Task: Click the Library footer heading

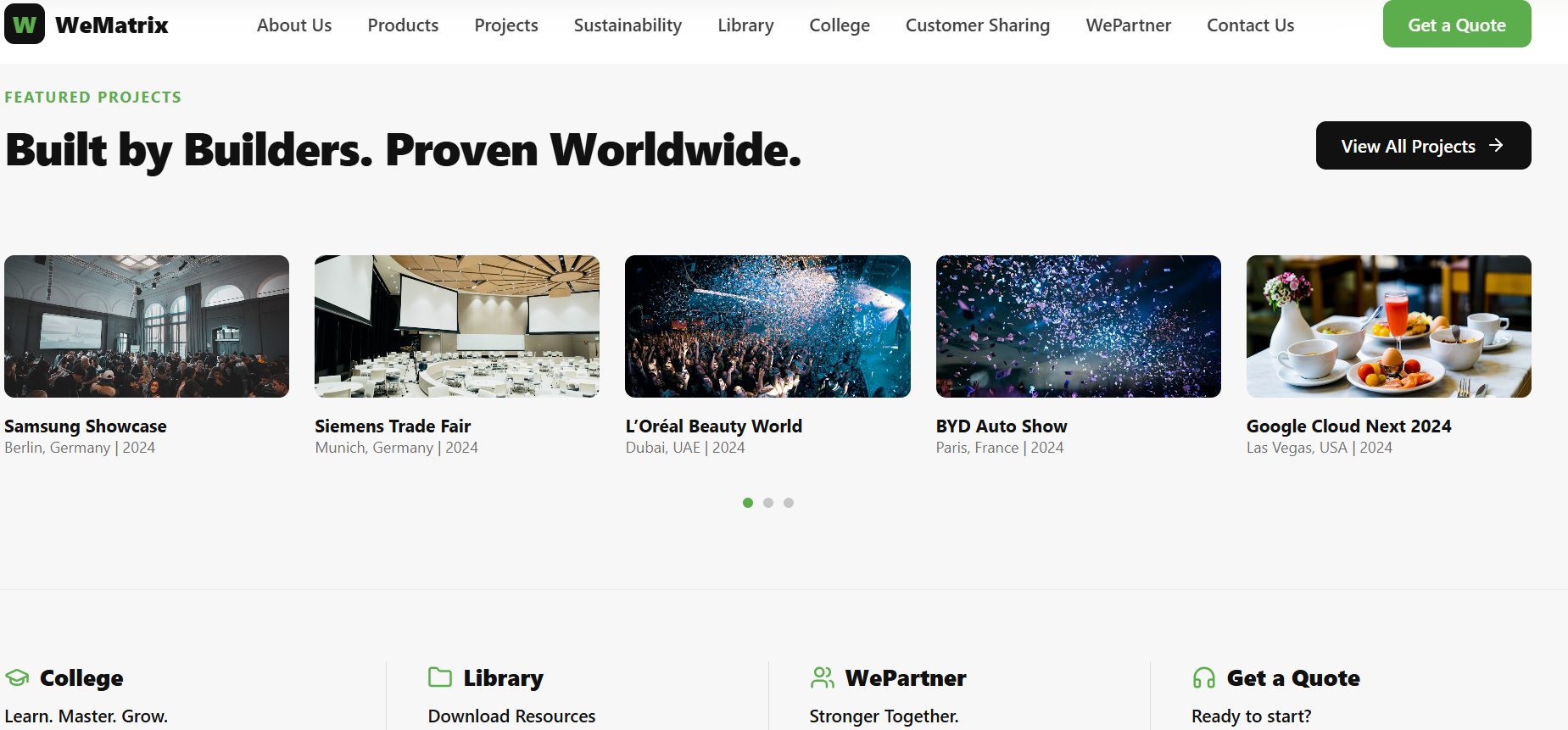Action: point(504,678)
